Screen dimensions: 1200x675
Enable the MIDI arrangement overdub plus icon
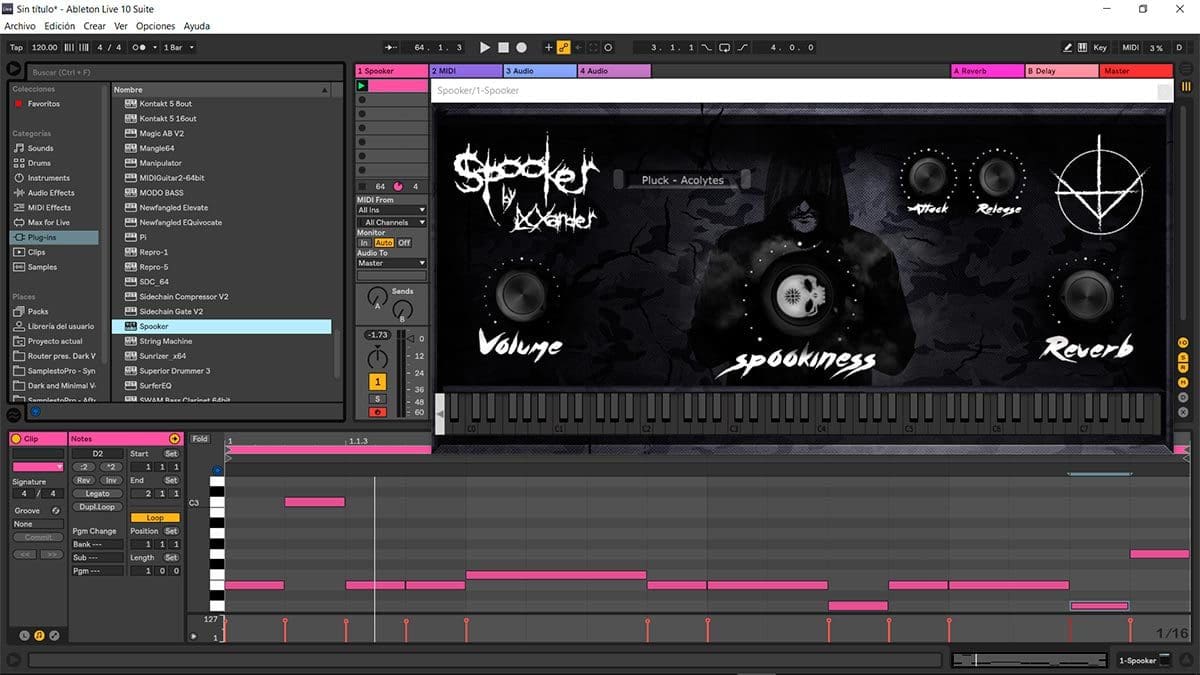[548, 47]
